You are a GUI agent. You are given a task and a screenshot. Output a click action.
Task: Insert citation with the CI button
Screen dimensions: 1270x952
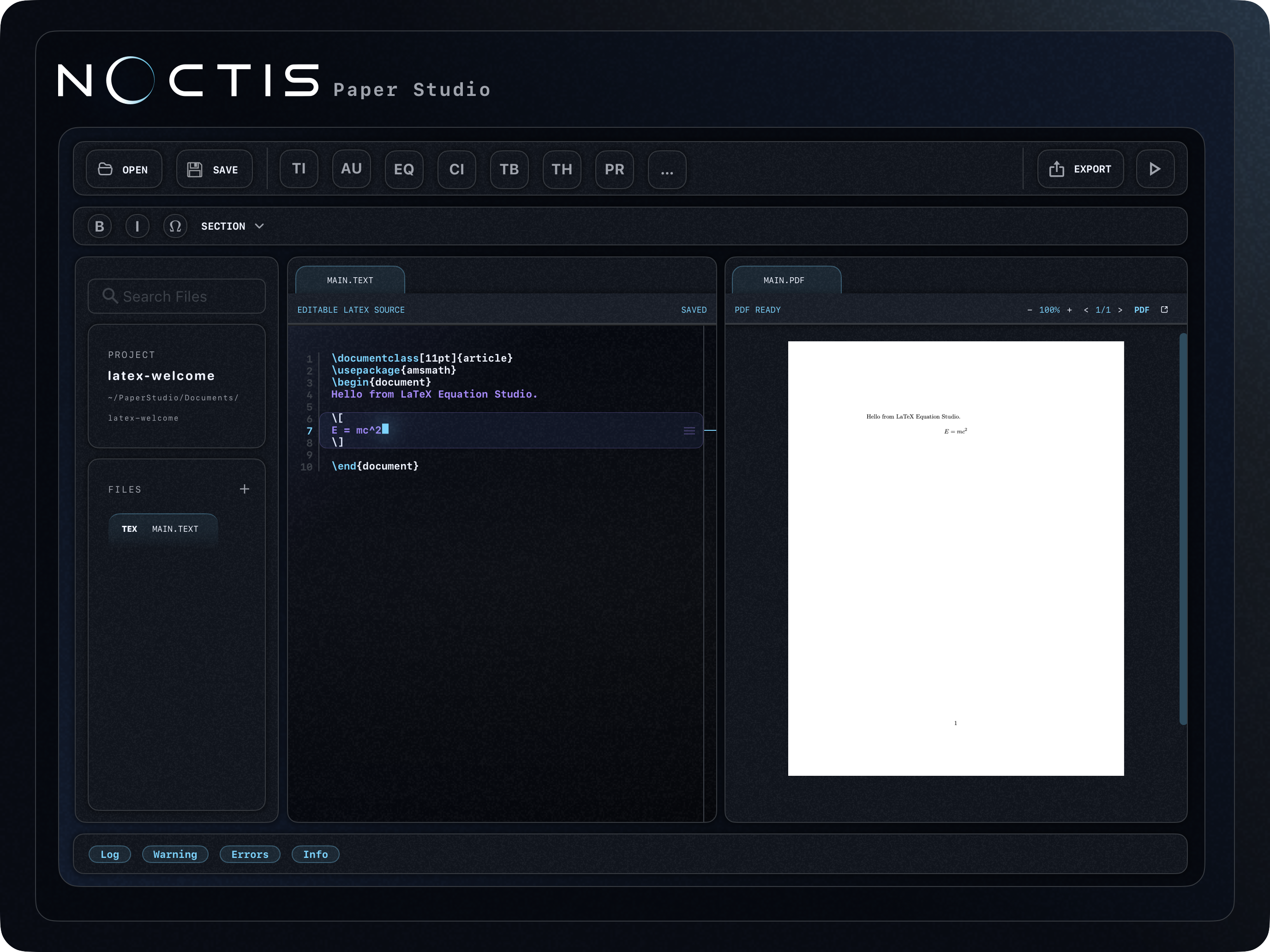point(456,169)
